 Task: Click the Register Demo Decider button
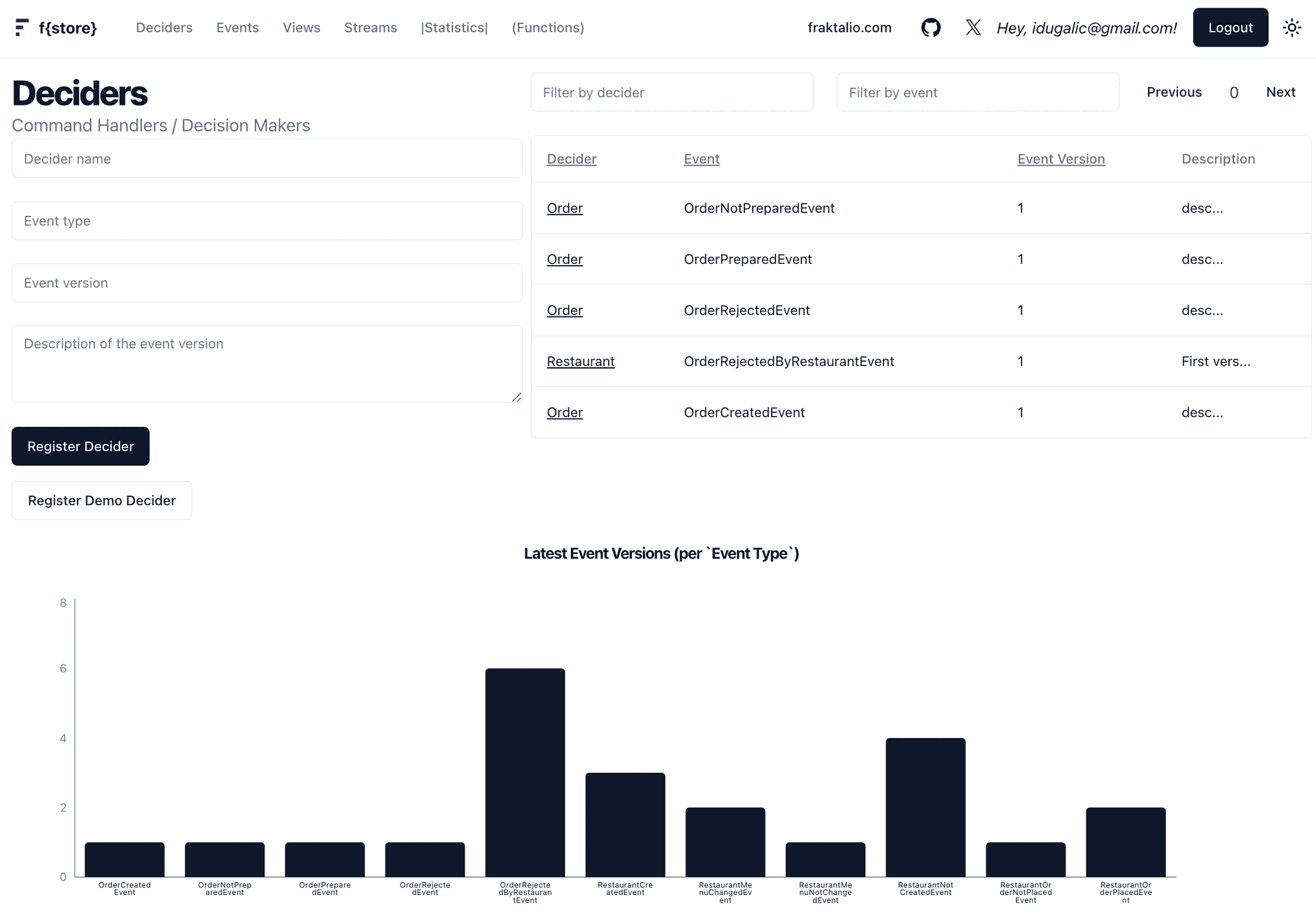point(101,500)
